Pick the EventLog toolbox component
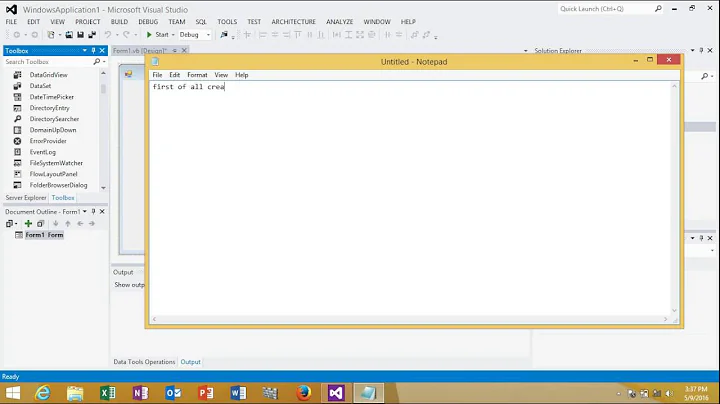The height and width of the screenshot is (404, 720). click(43, 152)
